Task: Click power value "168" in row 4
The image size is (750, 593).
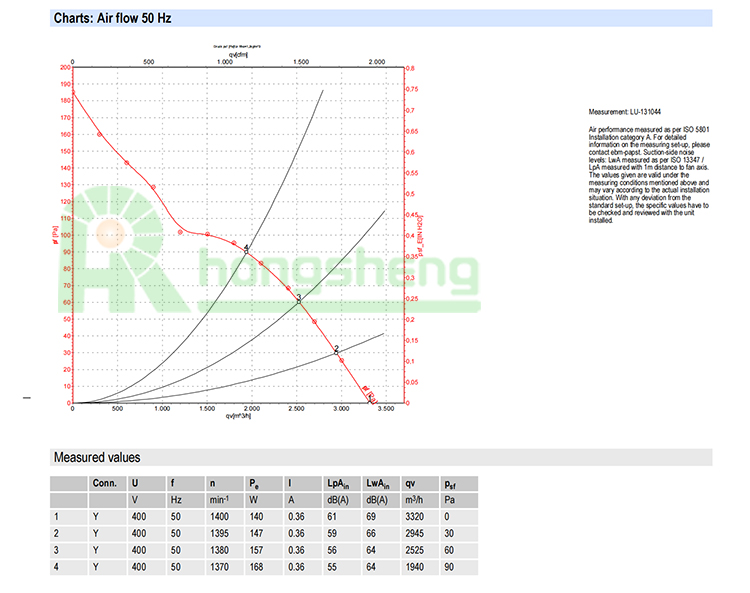Action: [256, 567]
